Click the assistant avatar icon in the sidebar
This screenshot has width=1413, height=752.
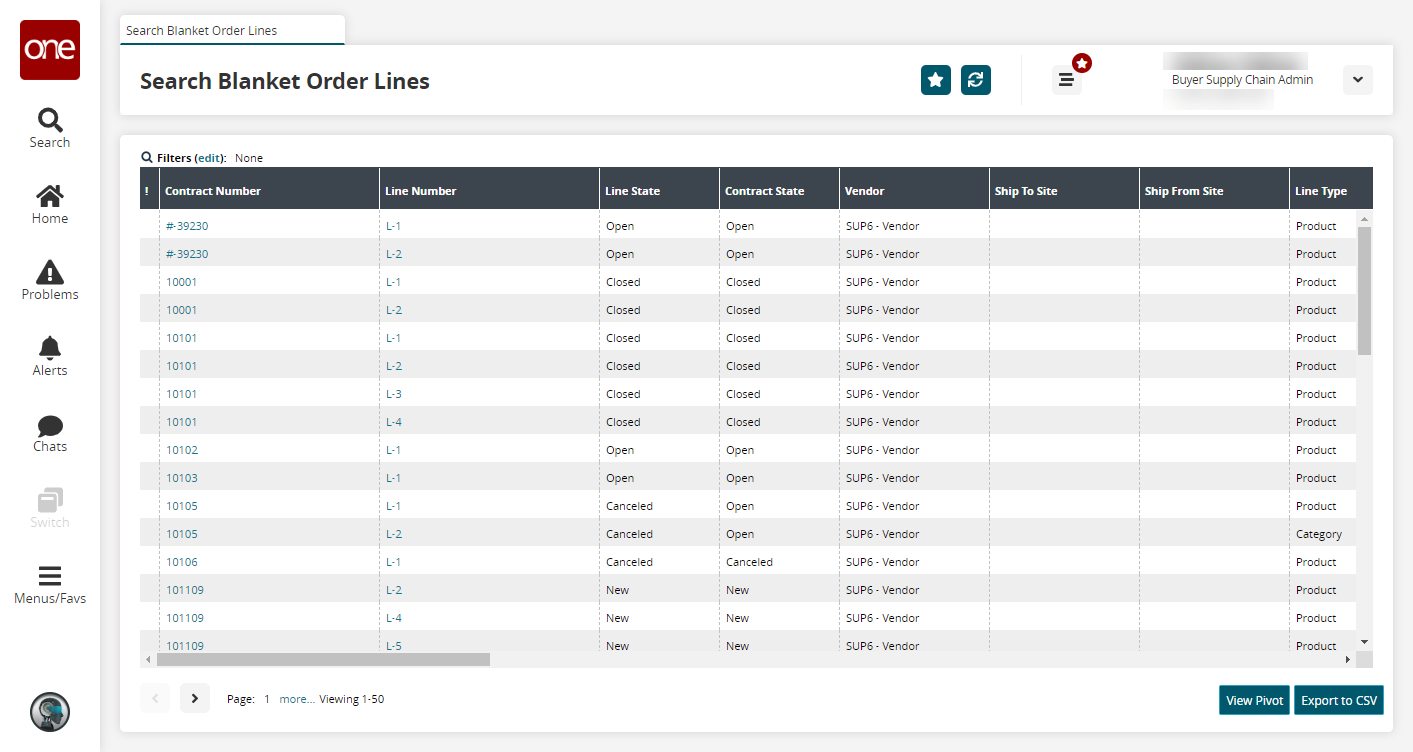pos(50,712)
